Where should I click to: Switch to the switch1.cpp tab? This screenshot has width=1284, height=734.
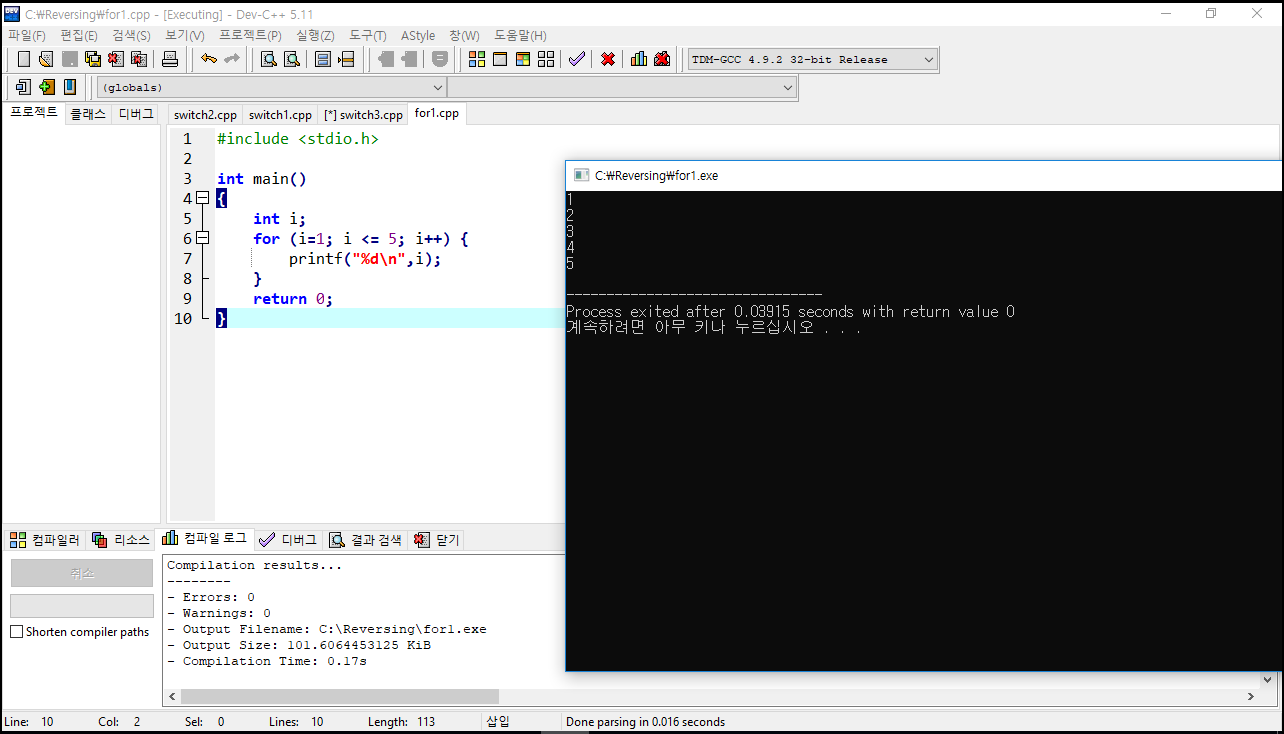point(281,114)
